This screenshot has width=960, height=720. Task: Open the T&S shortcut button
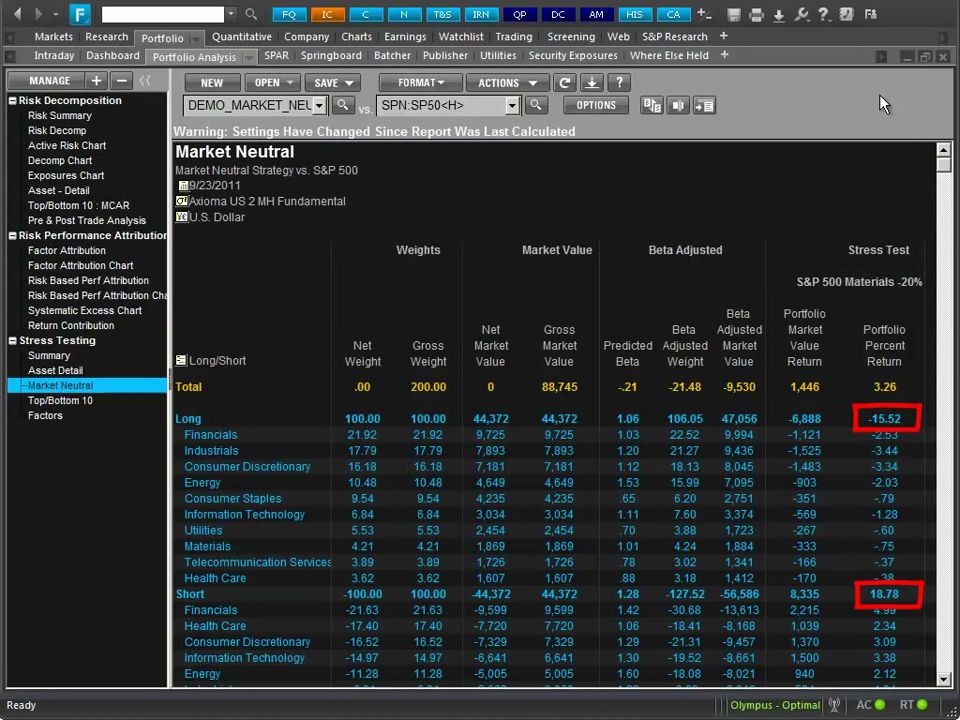pos(442,14)
